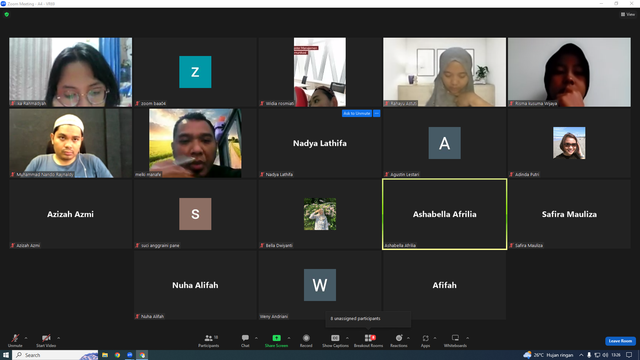Image resolution: width=640 pixels, height=360 pixels.
Task: Click the green encryption shield icon
Action: (x=7, y=14)
